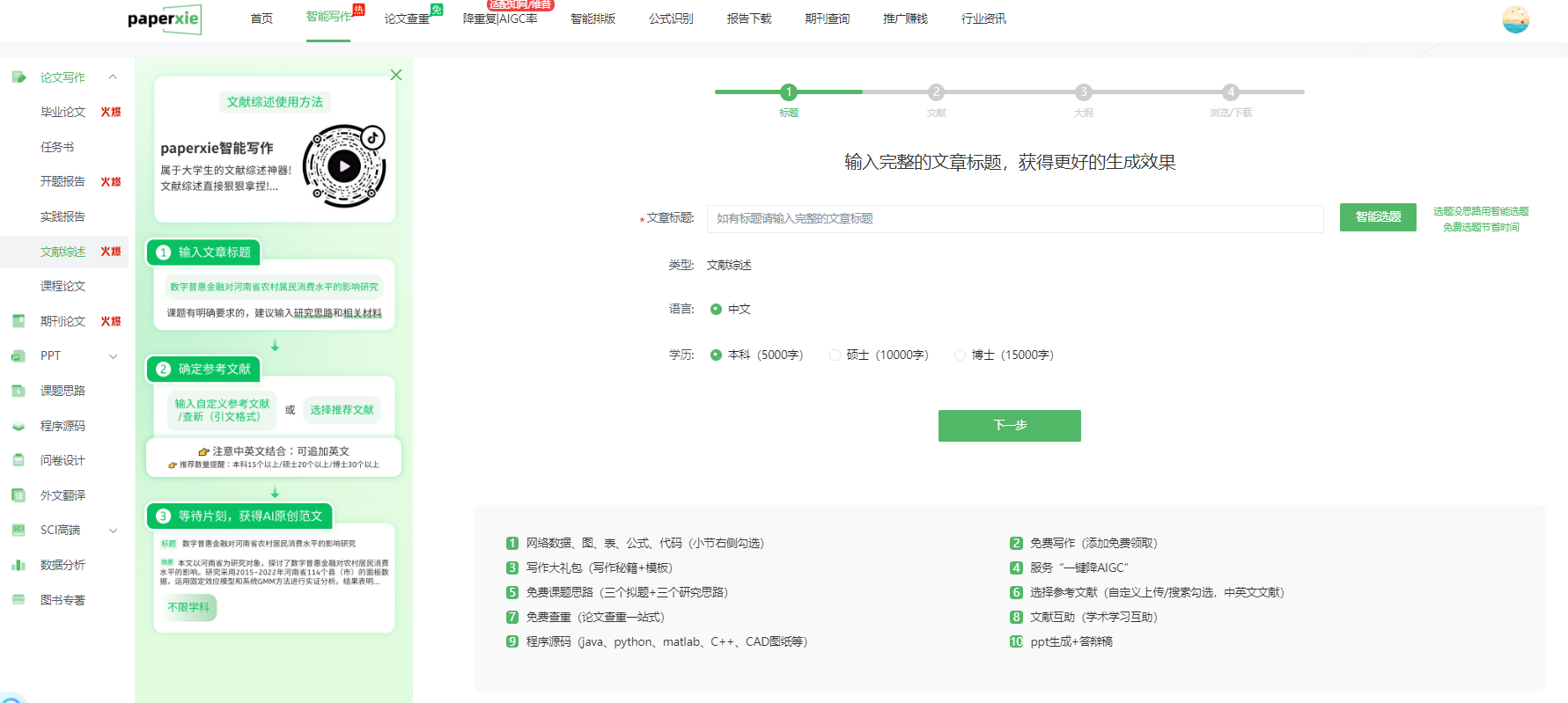Go to 期刊查询 in top navigation
Viewport: 1568px width, 703px height.
(827, 18)
